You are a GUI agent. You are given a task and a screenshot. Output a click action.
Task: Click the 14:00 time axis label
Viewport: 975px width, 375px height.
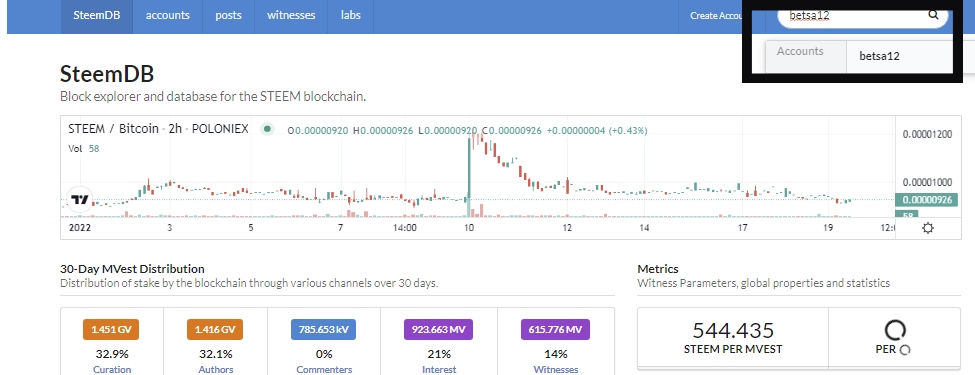(405, 228)
